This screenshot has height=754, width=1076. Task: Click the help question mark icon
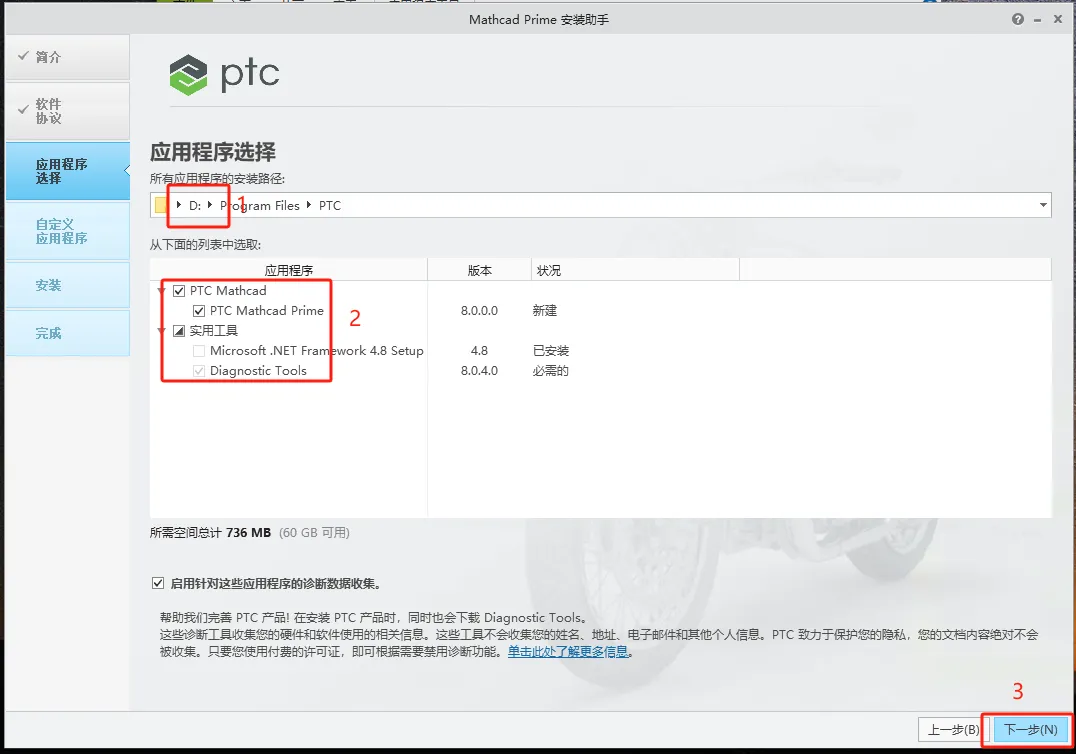click(1018, 19)
